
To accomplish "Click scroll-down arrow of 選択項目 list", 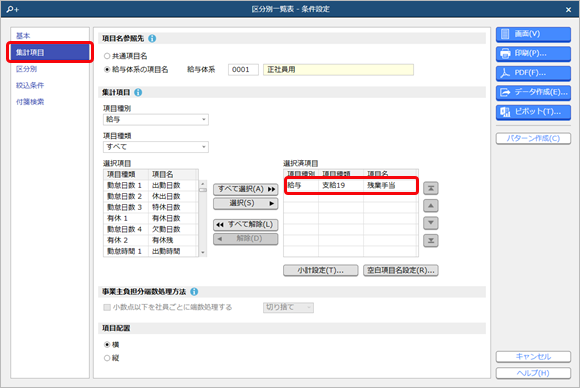I will pos(203,253).
